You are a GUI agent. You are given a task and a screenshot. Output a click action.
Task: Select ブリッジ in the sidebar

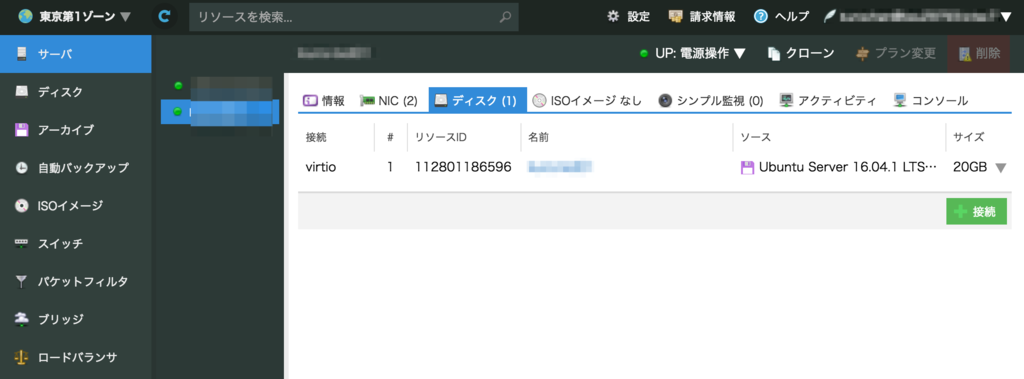coord(76,320)
